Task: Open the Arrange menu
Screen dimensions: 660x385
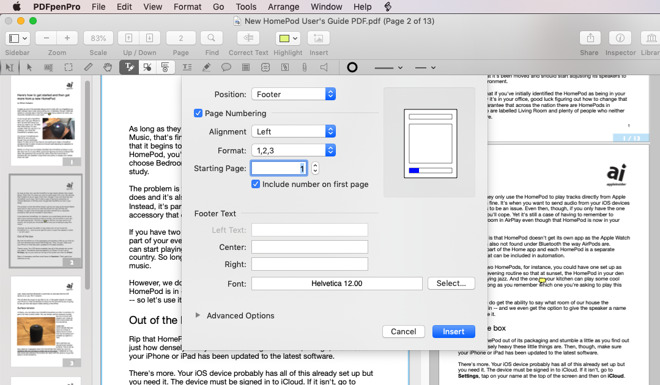Action: [283, 7]
